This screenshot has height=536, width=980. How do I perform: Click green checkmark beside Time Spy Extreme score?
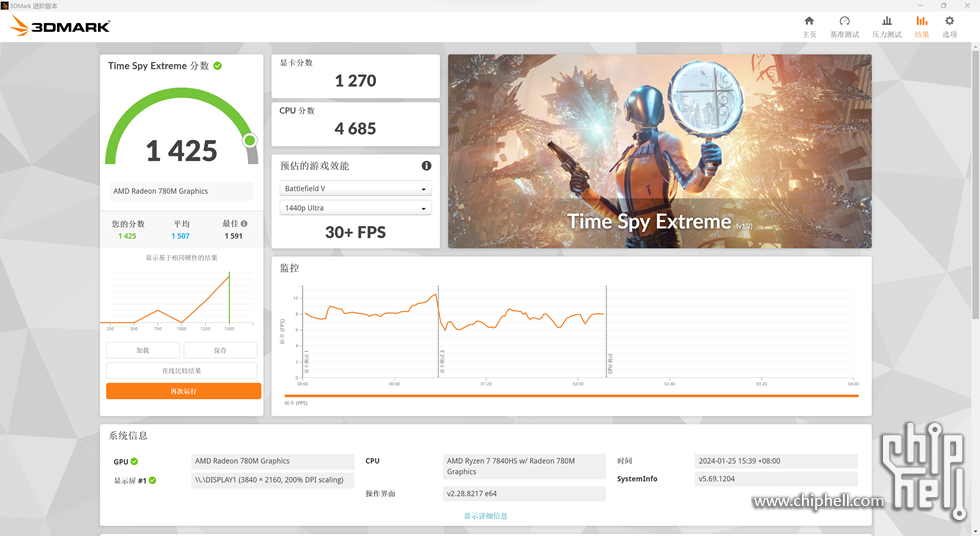pos(218,66)
